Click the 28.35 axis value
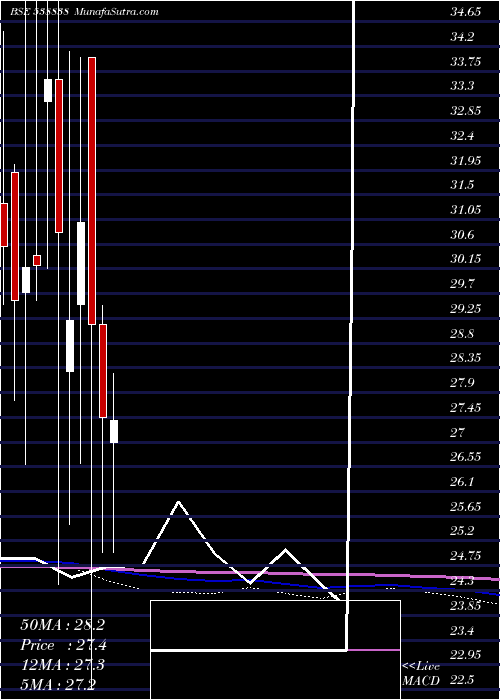Image resolution: width=500 pixels, height=700 pixels. (466, 358)
